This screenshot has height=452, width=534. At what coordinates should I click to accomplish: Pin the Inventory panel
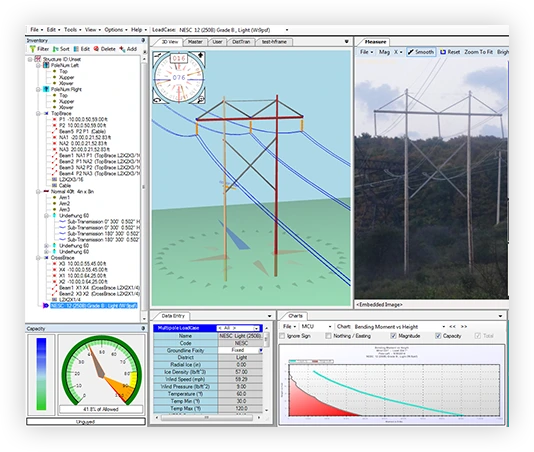coord(143,40)
